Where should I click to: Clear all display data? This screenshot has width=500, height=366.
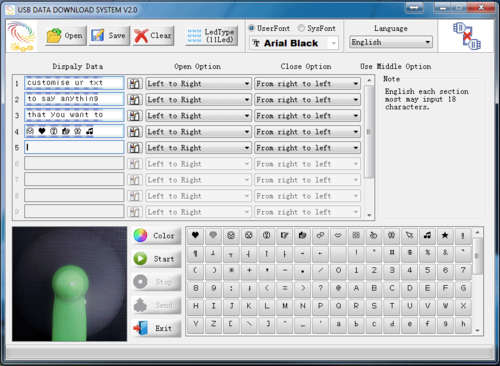point(153,35)
